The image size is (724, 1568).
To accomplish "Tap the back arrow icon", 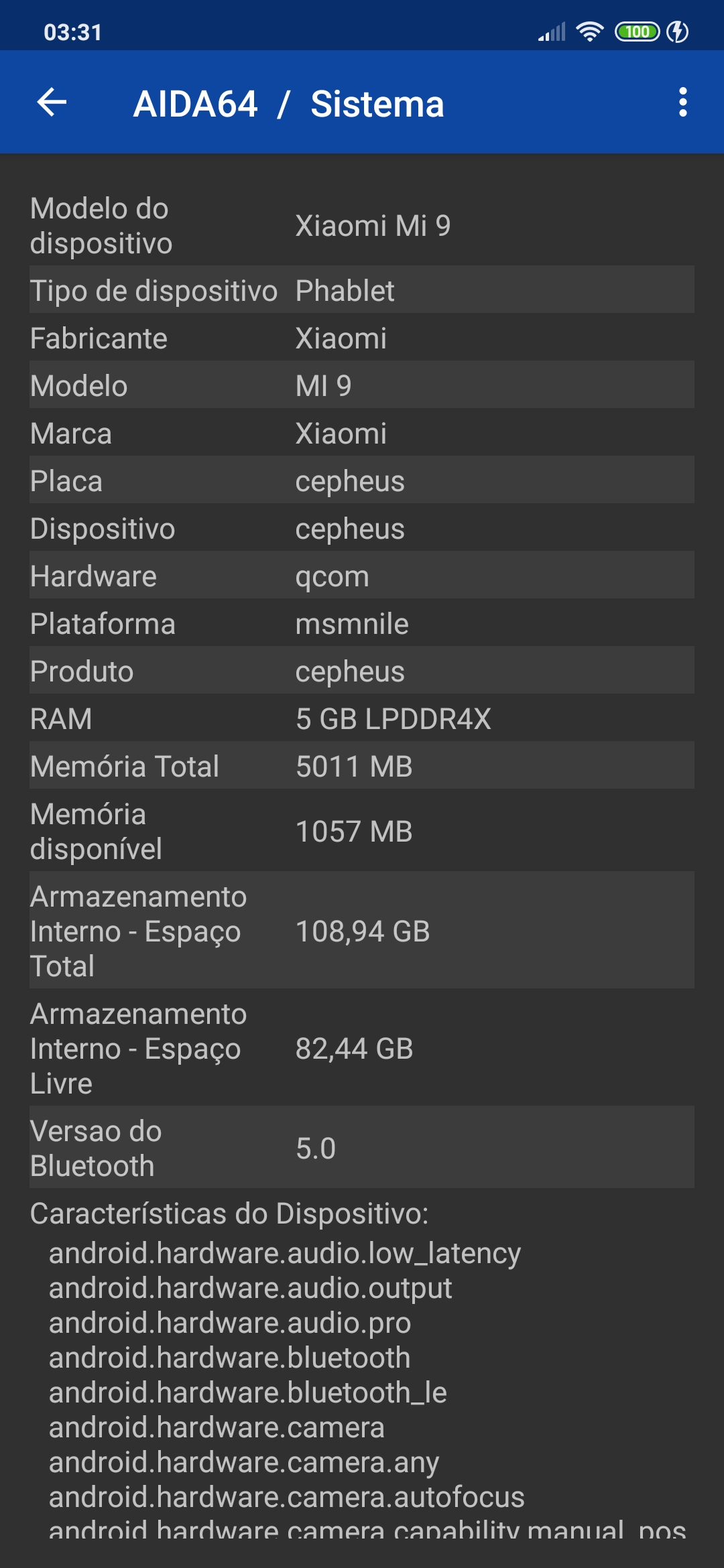I will 52,103.
